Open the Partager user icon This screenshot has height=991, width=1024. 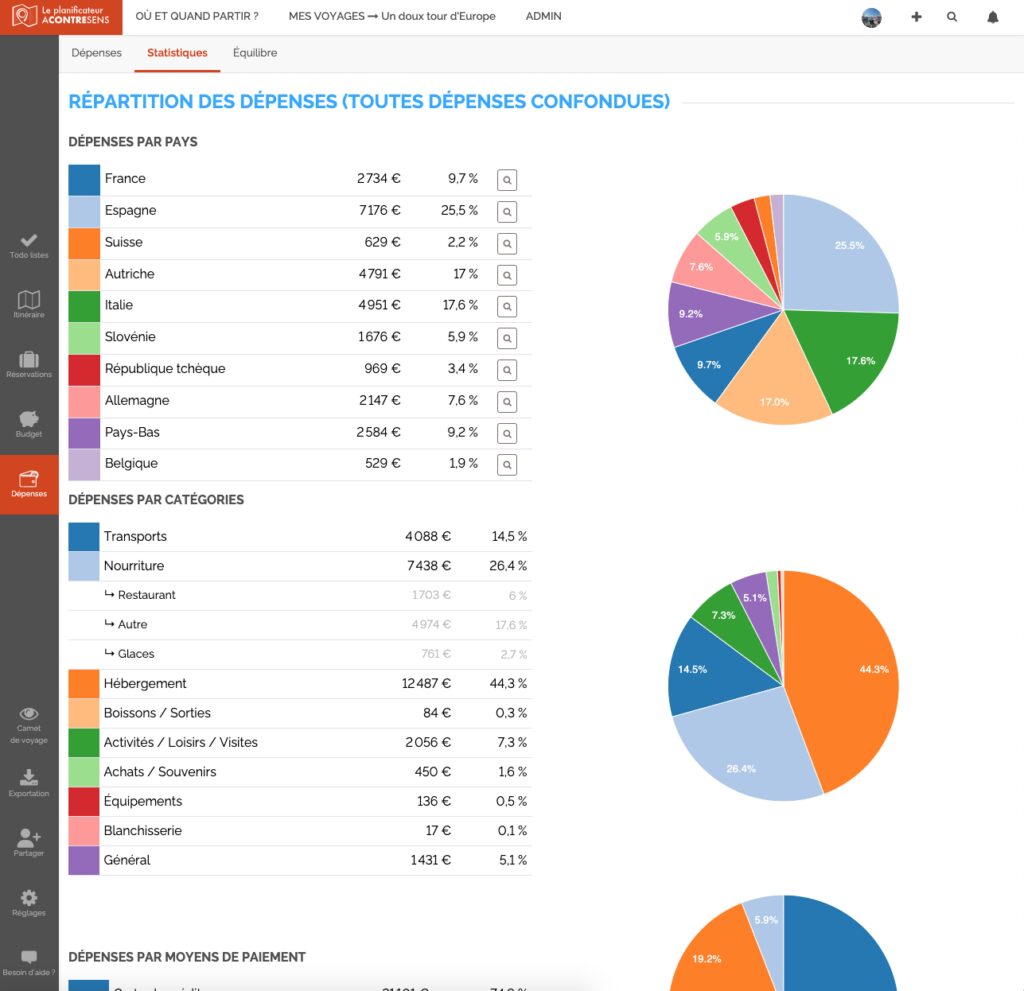click(29, 842)
